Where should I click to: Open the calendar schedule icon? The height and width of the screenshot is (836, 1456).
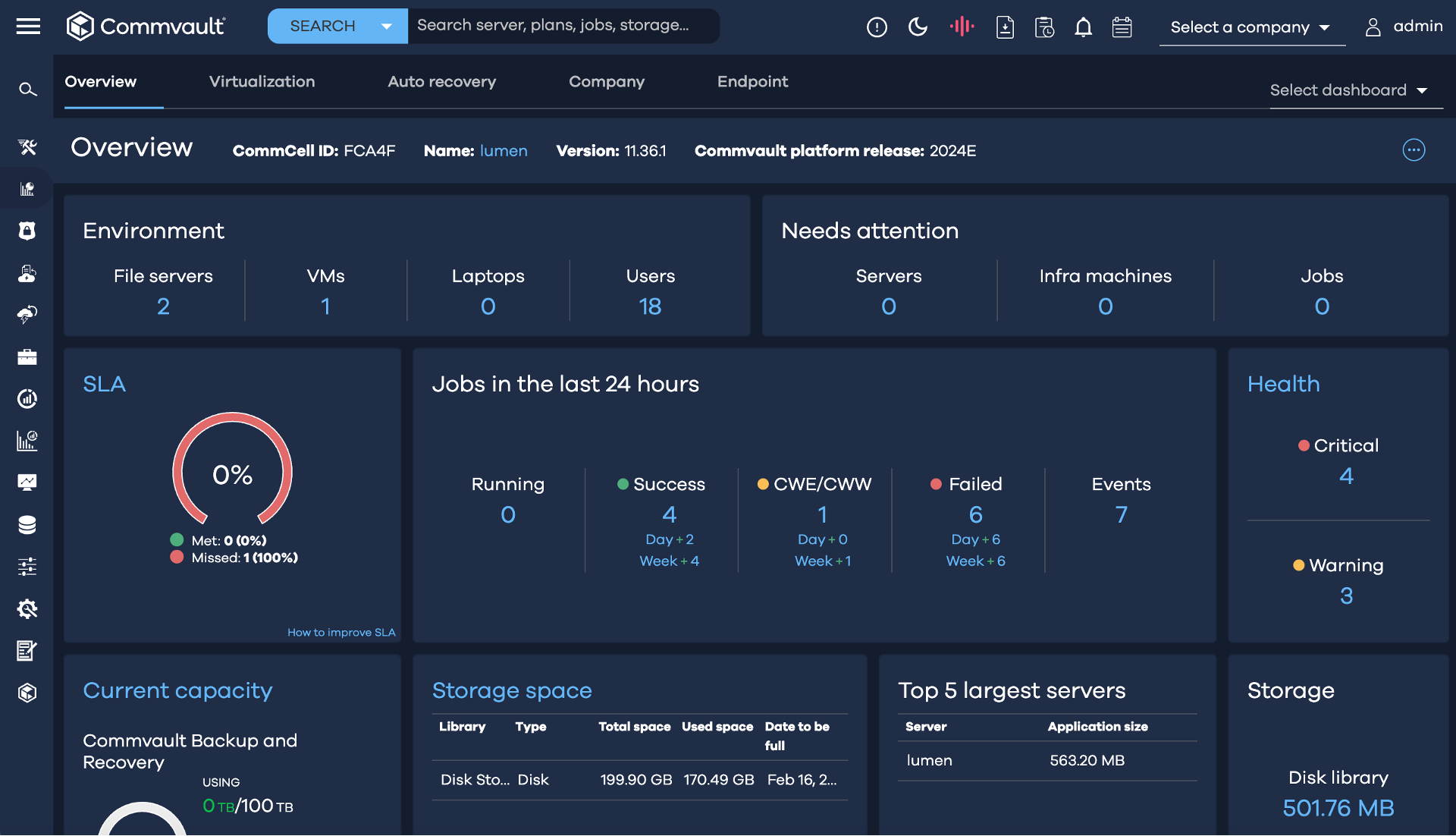1122,27
